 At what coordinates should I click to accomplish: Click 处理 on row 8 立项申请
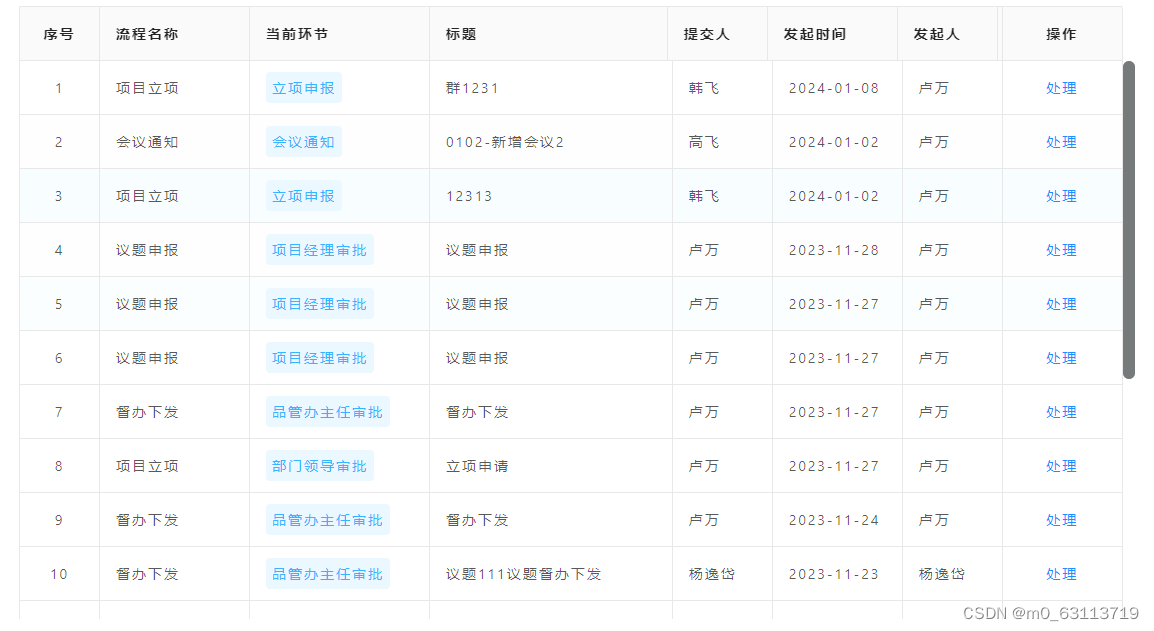click(x=1061, y=466)
